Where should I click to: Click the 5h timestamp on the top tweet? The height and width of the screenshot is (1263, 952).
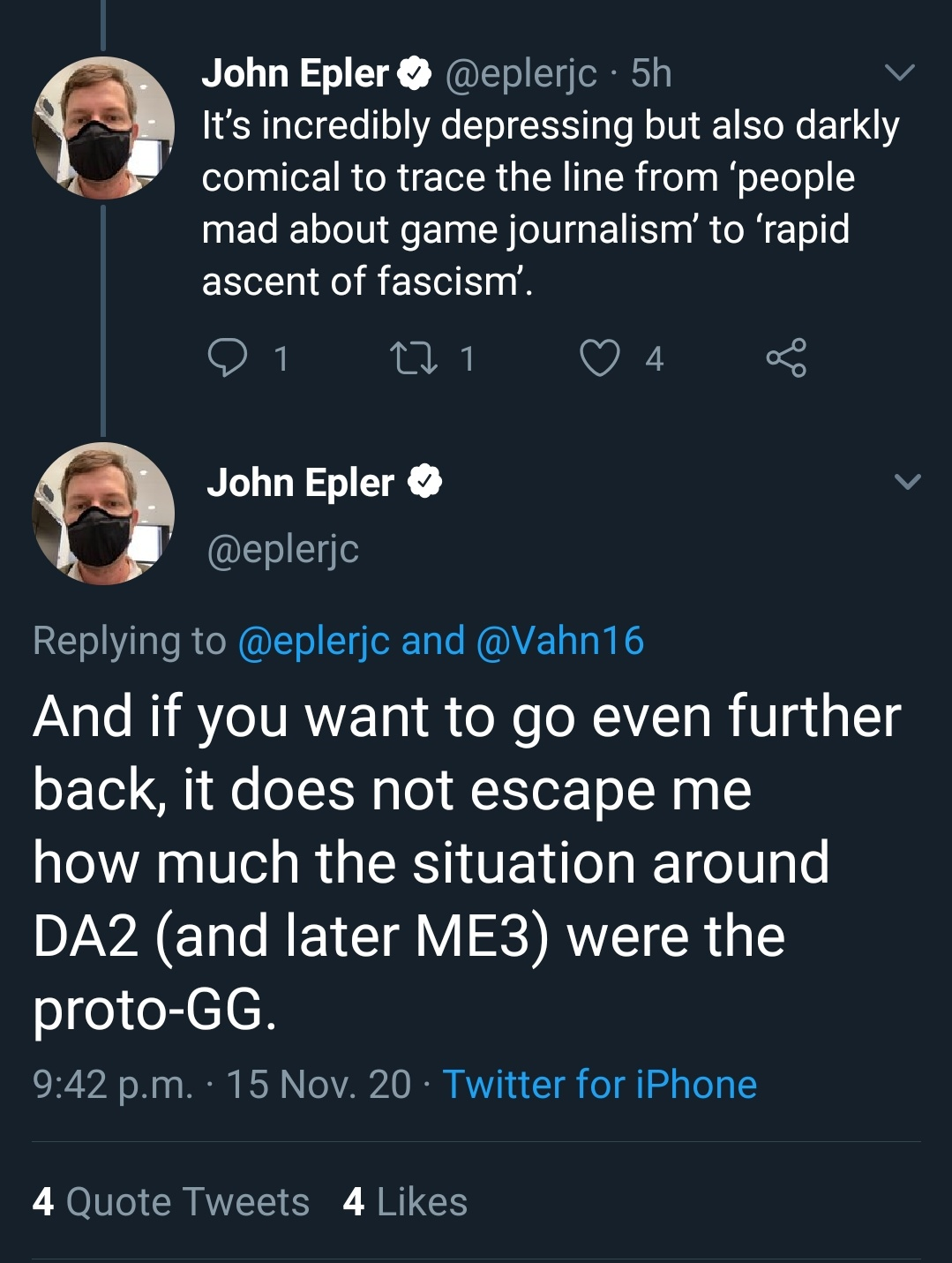tap(651, 74)
